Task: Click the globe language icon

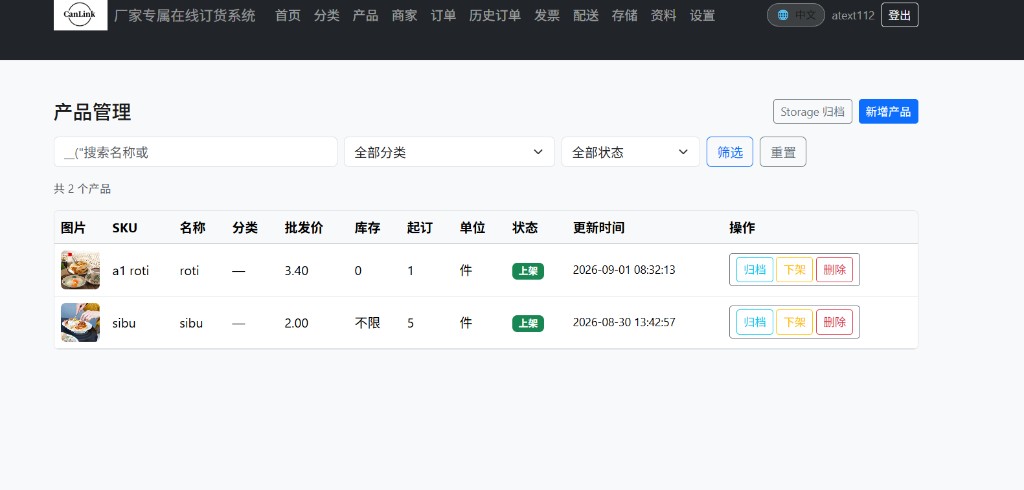Action: (x=783, y=15)
